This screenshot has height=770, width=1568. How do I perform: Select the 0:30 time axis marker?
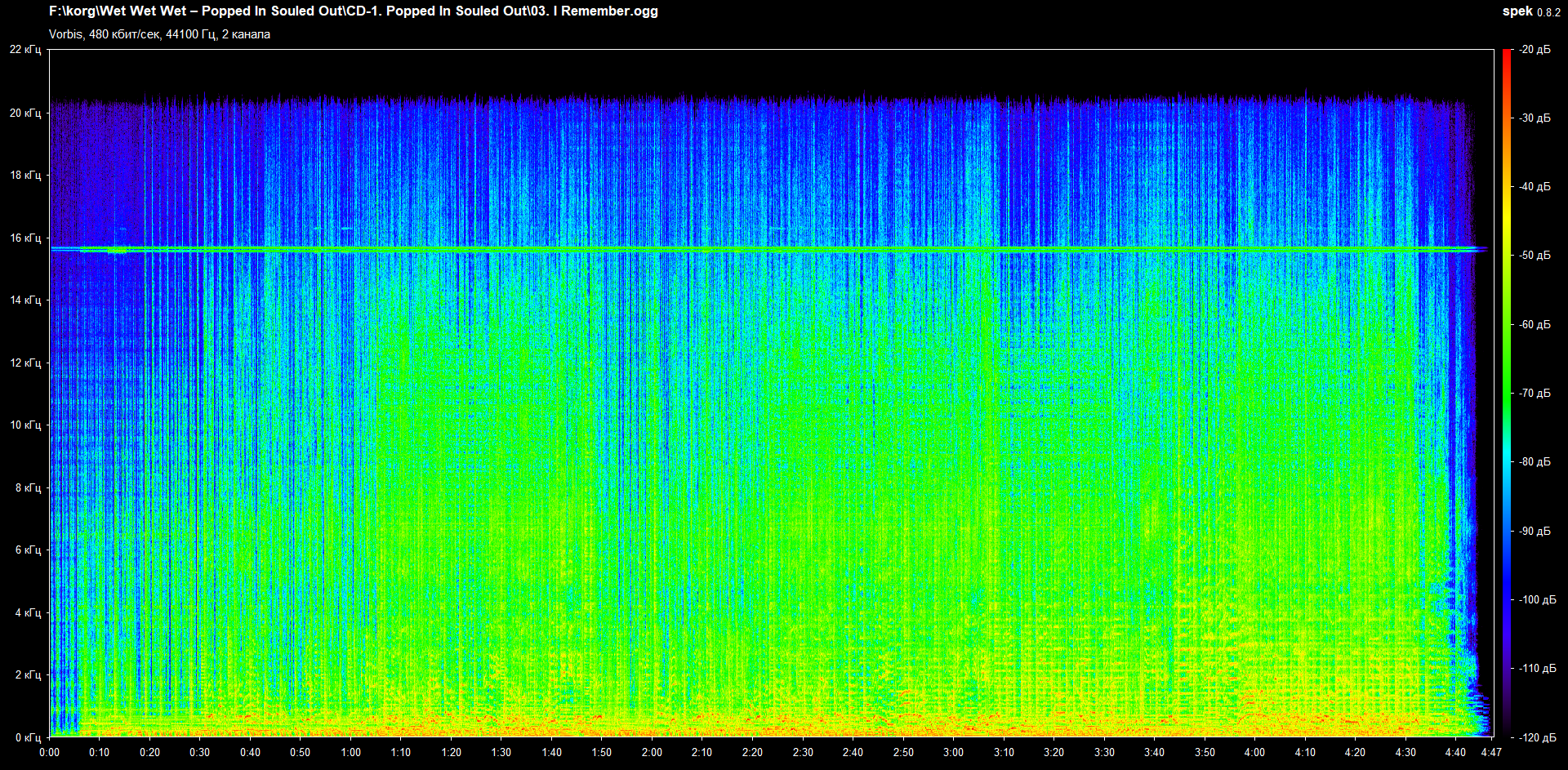coord(200,753)
